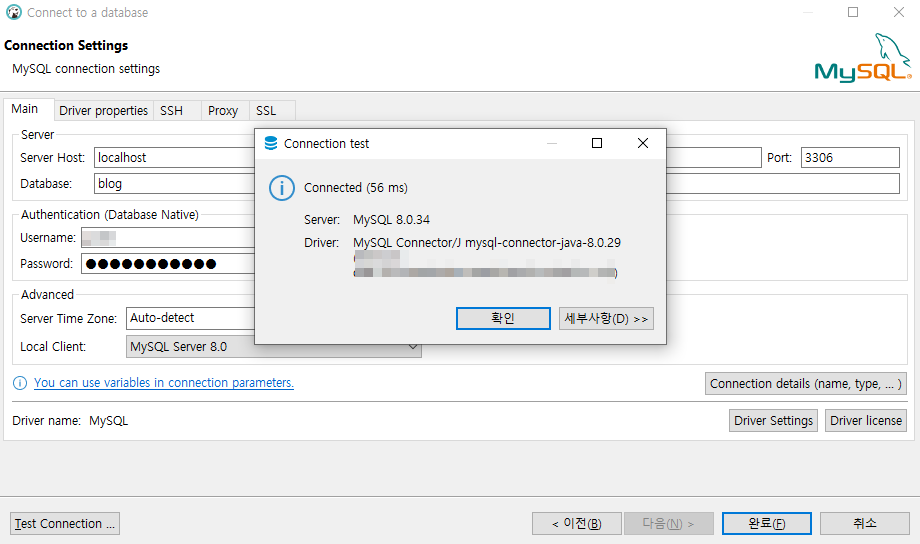Open the Proxy tab

tap(223, 110)
